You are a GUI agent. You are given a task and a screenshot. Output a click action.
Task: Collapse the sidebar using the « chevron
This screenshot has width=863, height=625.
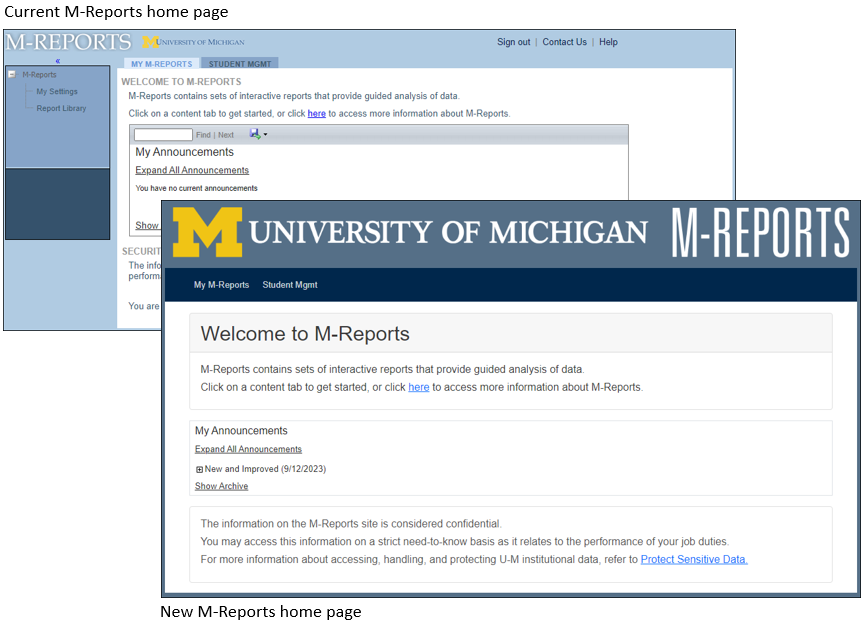click(x=57, y=58)
